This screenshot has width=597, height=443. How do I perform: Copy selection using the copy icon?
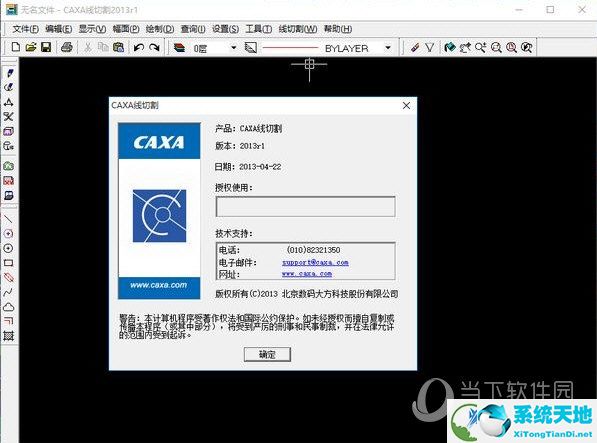click(x=103, y=47)
